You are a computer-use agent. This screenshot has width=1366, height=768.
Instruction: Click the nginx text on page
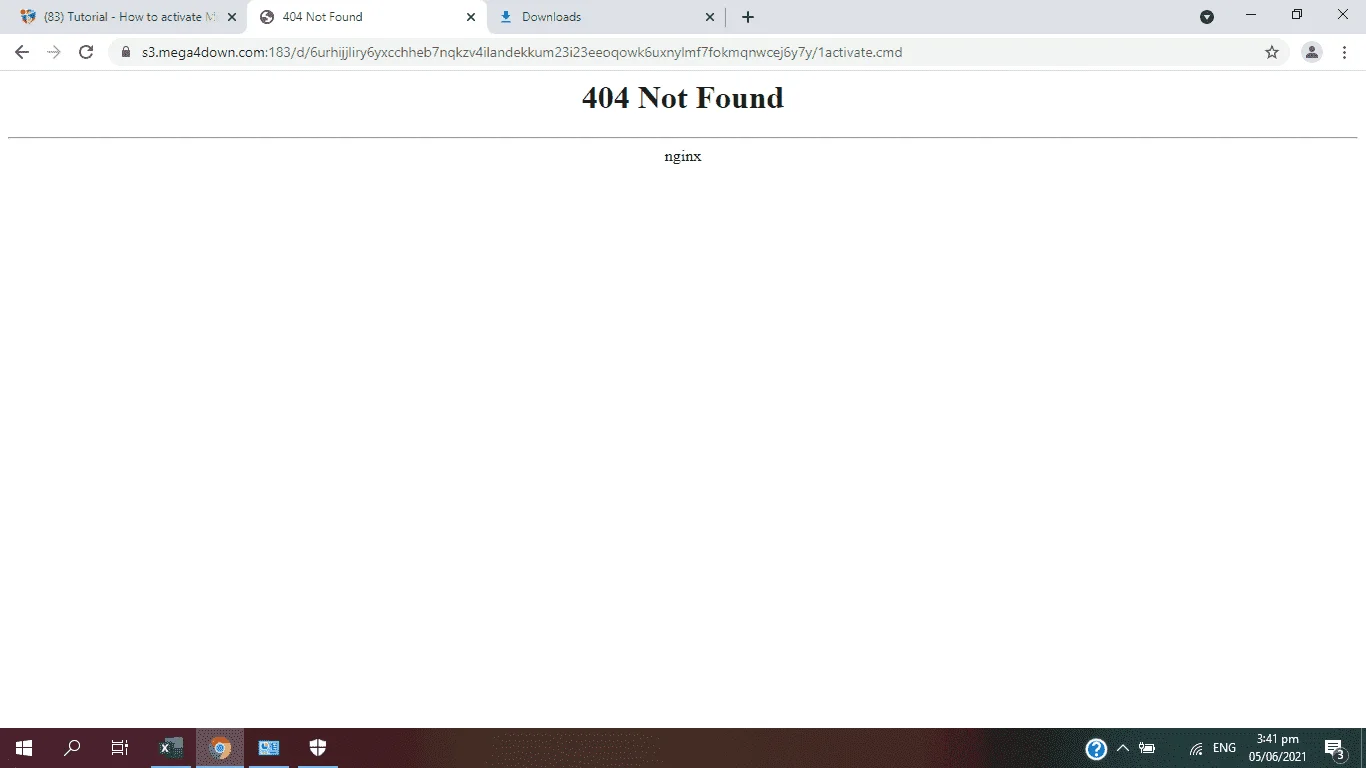tap(683, 156)
